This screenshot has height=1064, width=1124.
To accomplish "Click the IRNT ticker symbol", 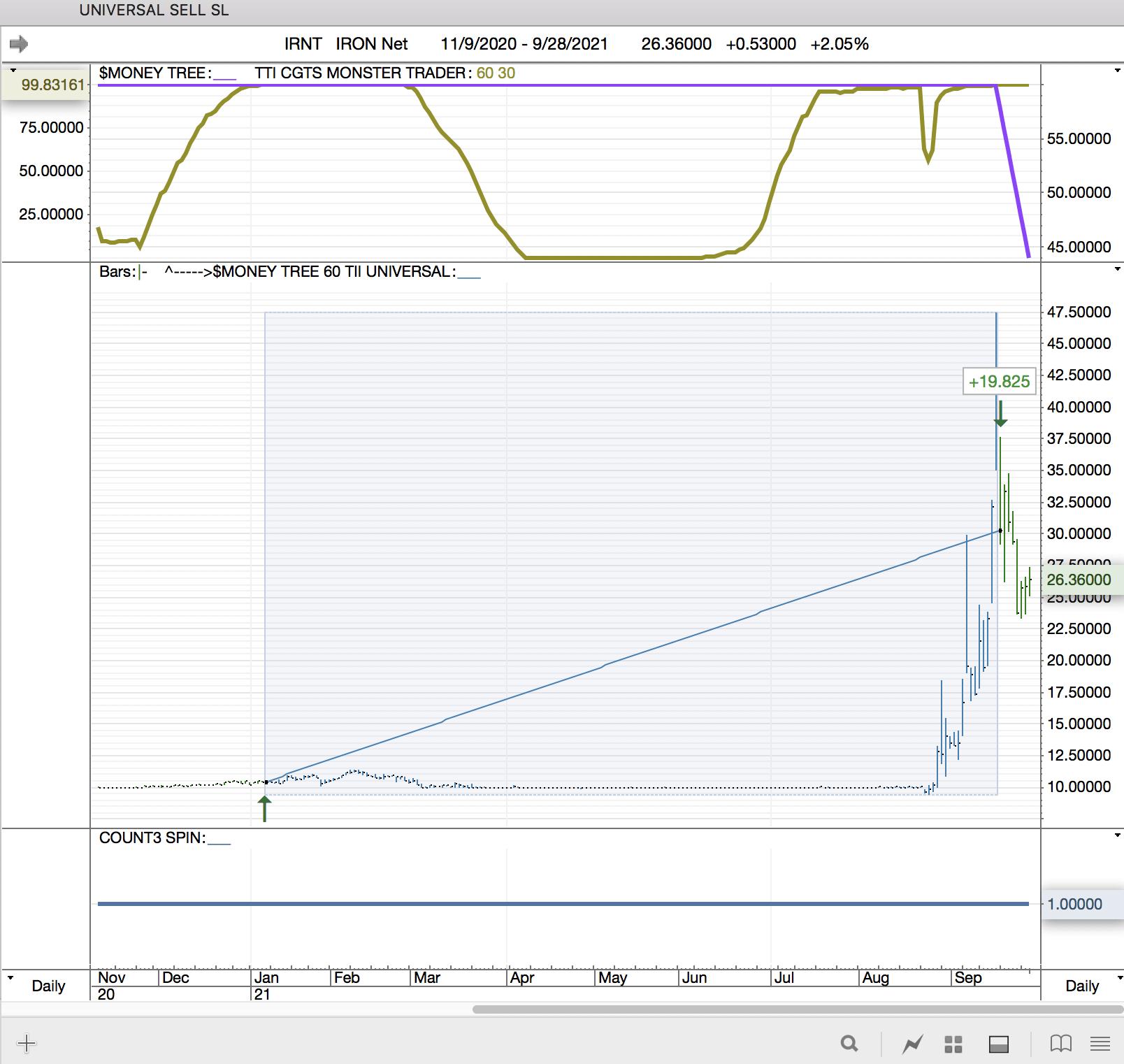I will [303, 44].
